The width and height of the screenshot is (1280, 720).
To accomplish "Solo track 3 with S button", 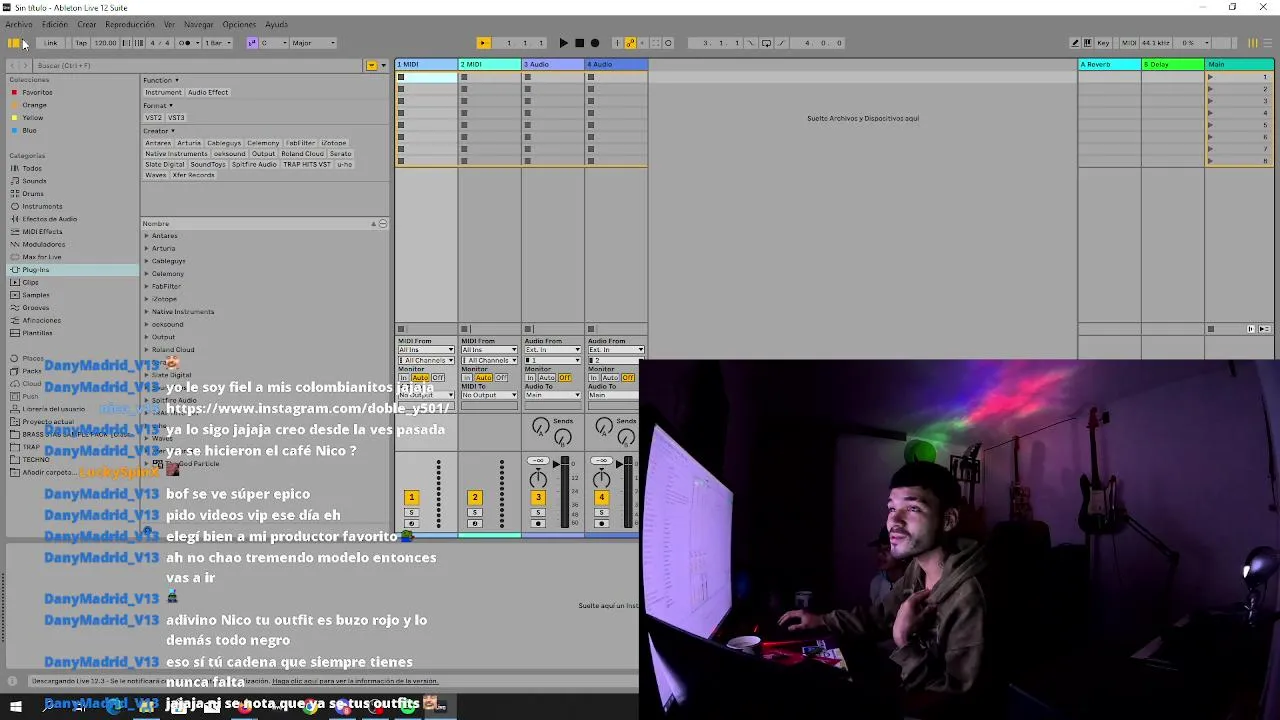I will (538, 512).
